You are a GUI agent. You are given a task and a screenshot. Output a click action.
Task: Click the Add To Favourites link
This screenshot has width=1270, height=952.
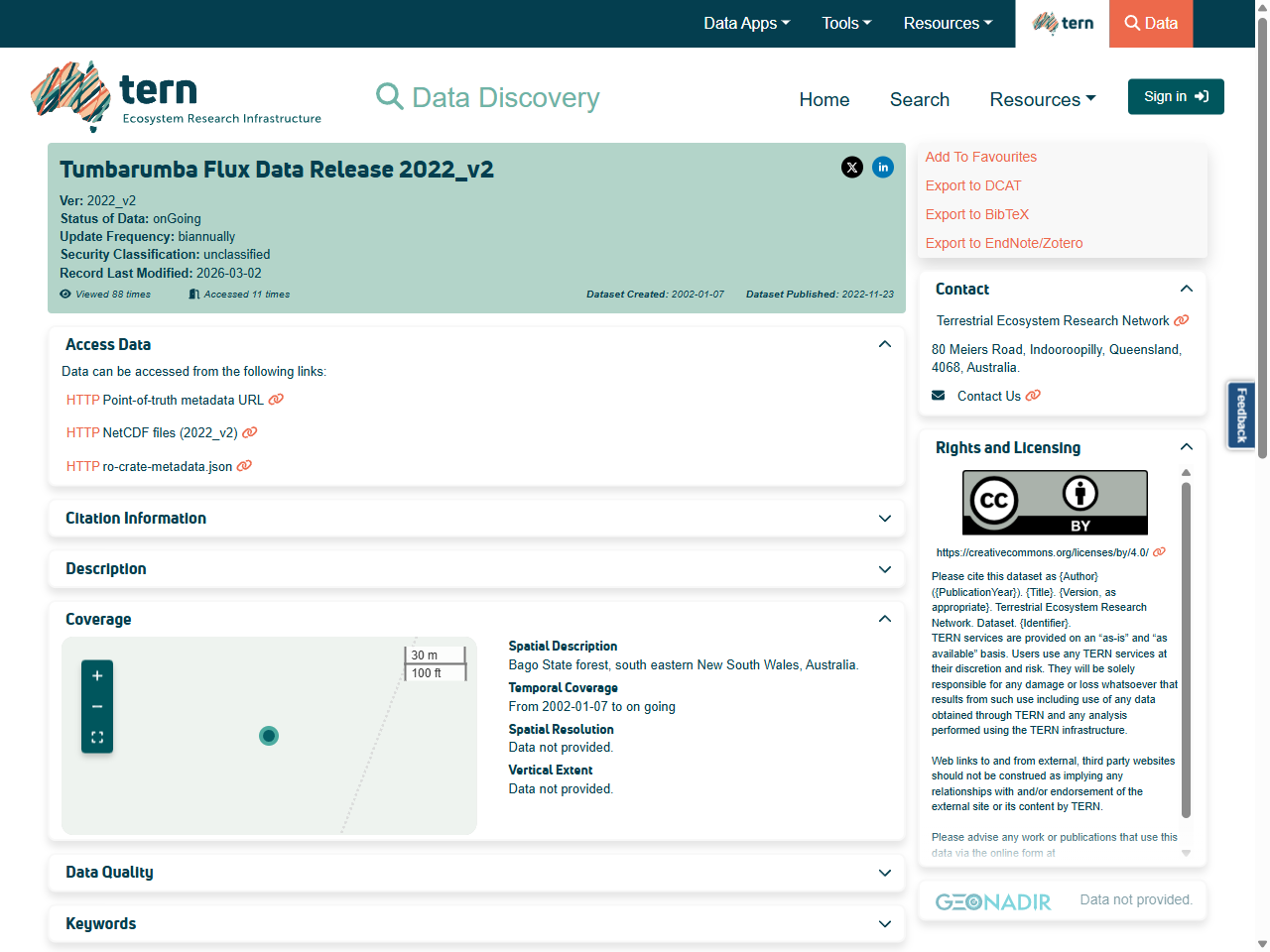click(980, 157)
